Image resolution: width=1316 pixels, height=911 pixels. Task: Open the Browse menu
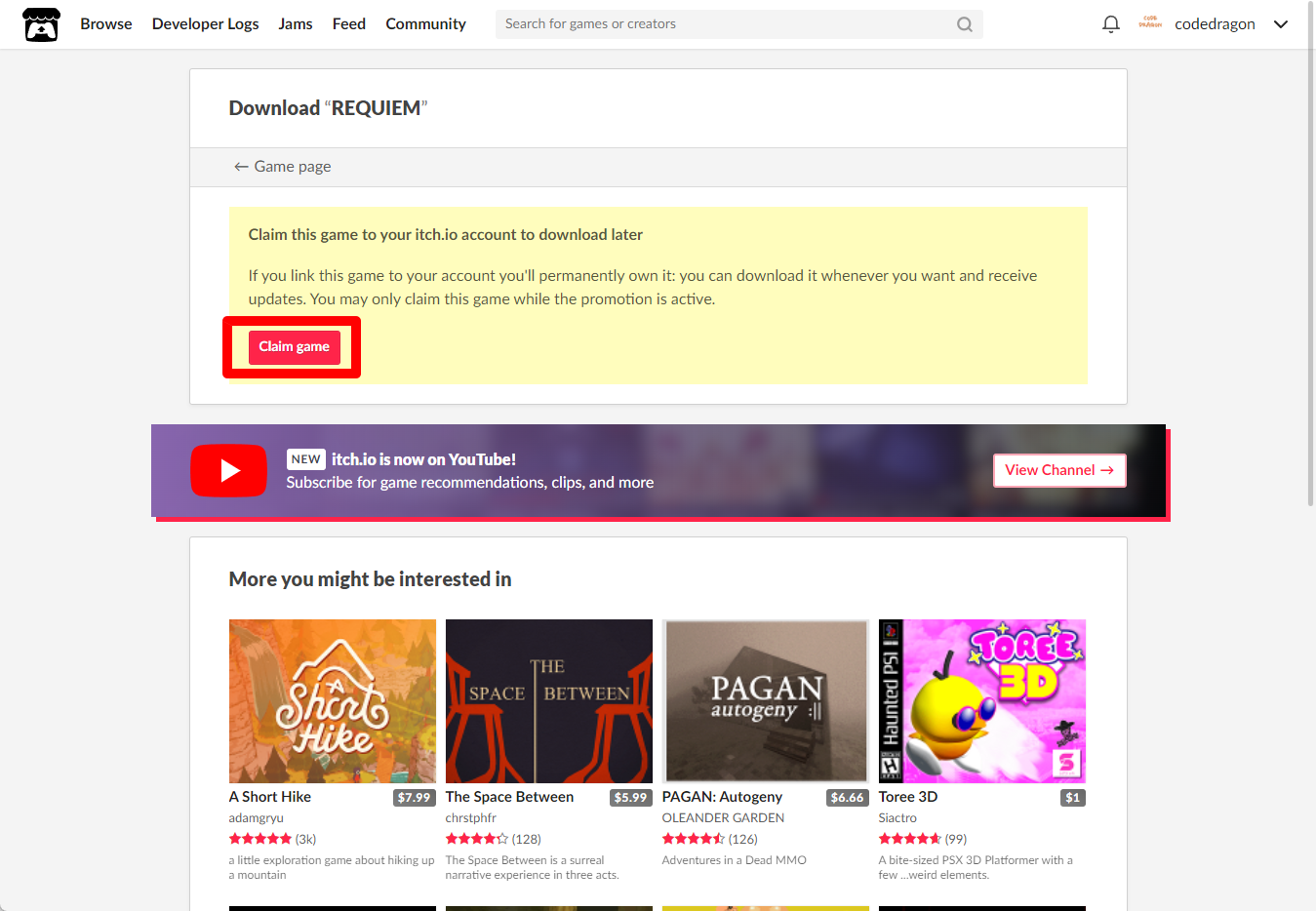(105, 24)
